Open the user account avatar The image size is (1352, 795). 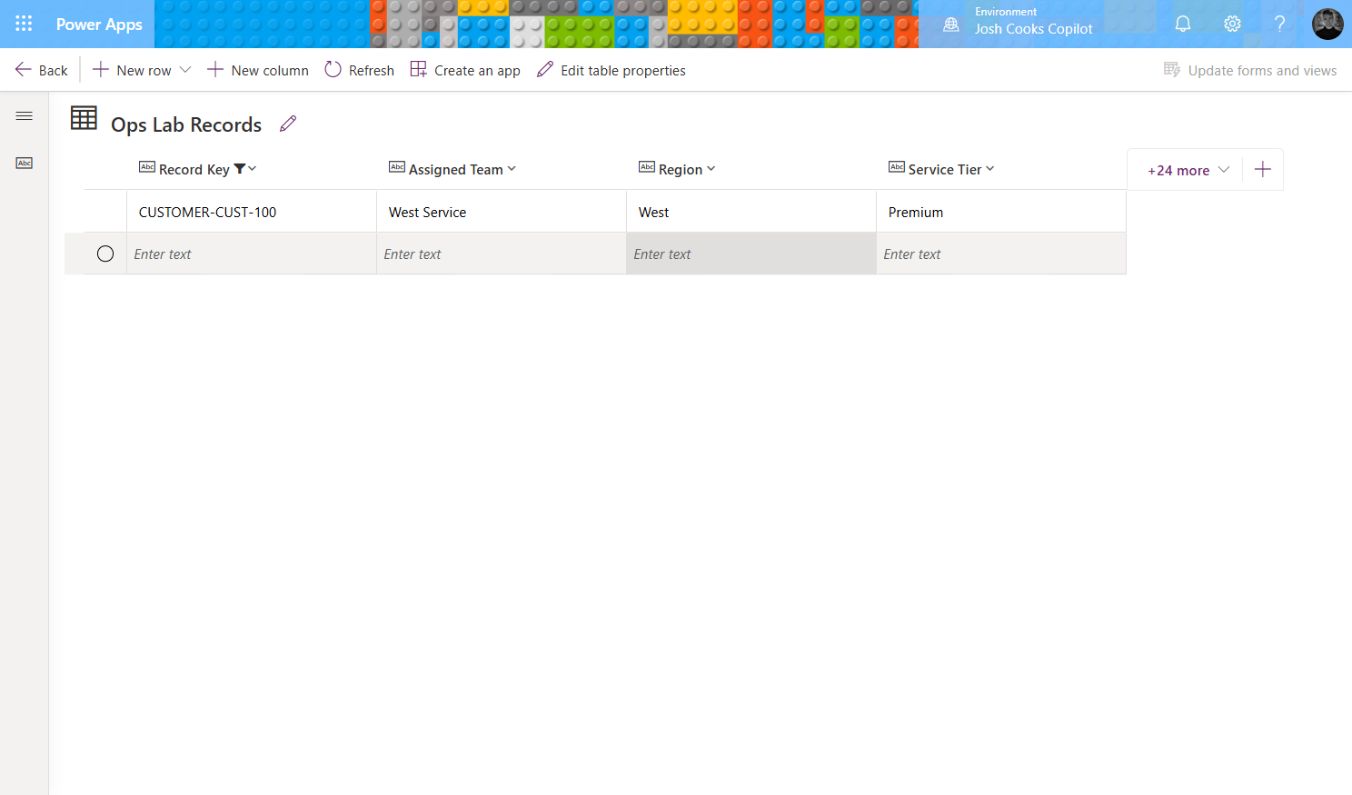[x=1327, y=24]
